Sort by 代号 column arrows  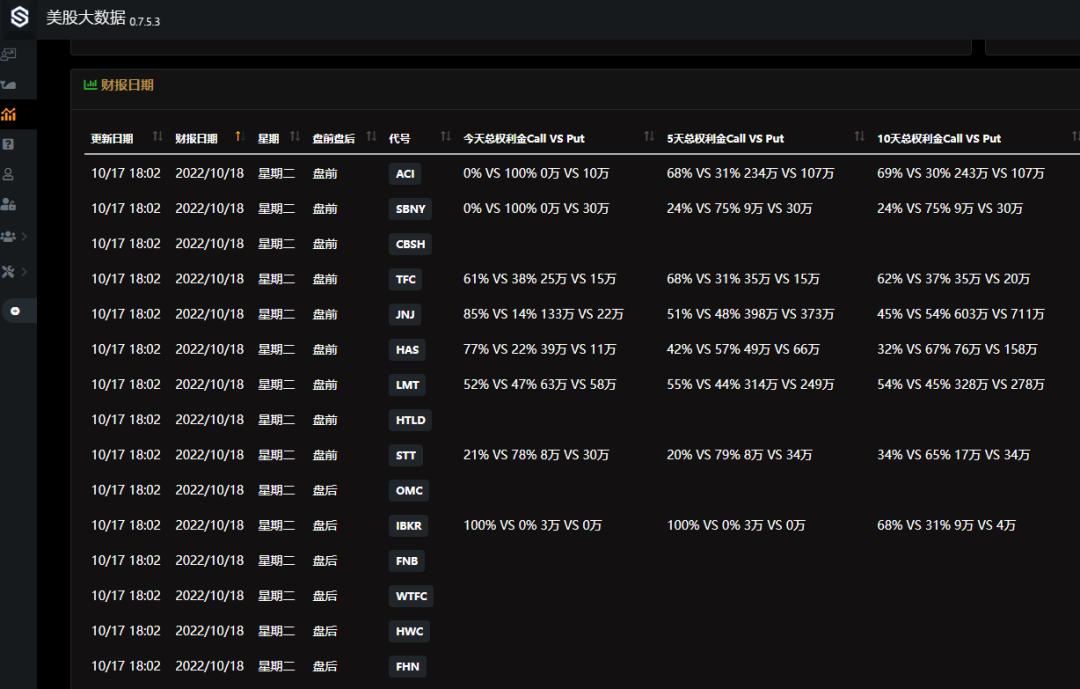point(446,136)
